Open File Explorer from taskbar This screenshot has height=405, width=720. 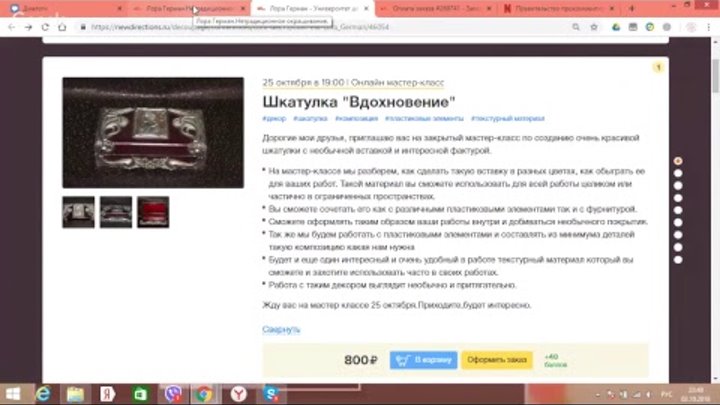click(75, 394)
